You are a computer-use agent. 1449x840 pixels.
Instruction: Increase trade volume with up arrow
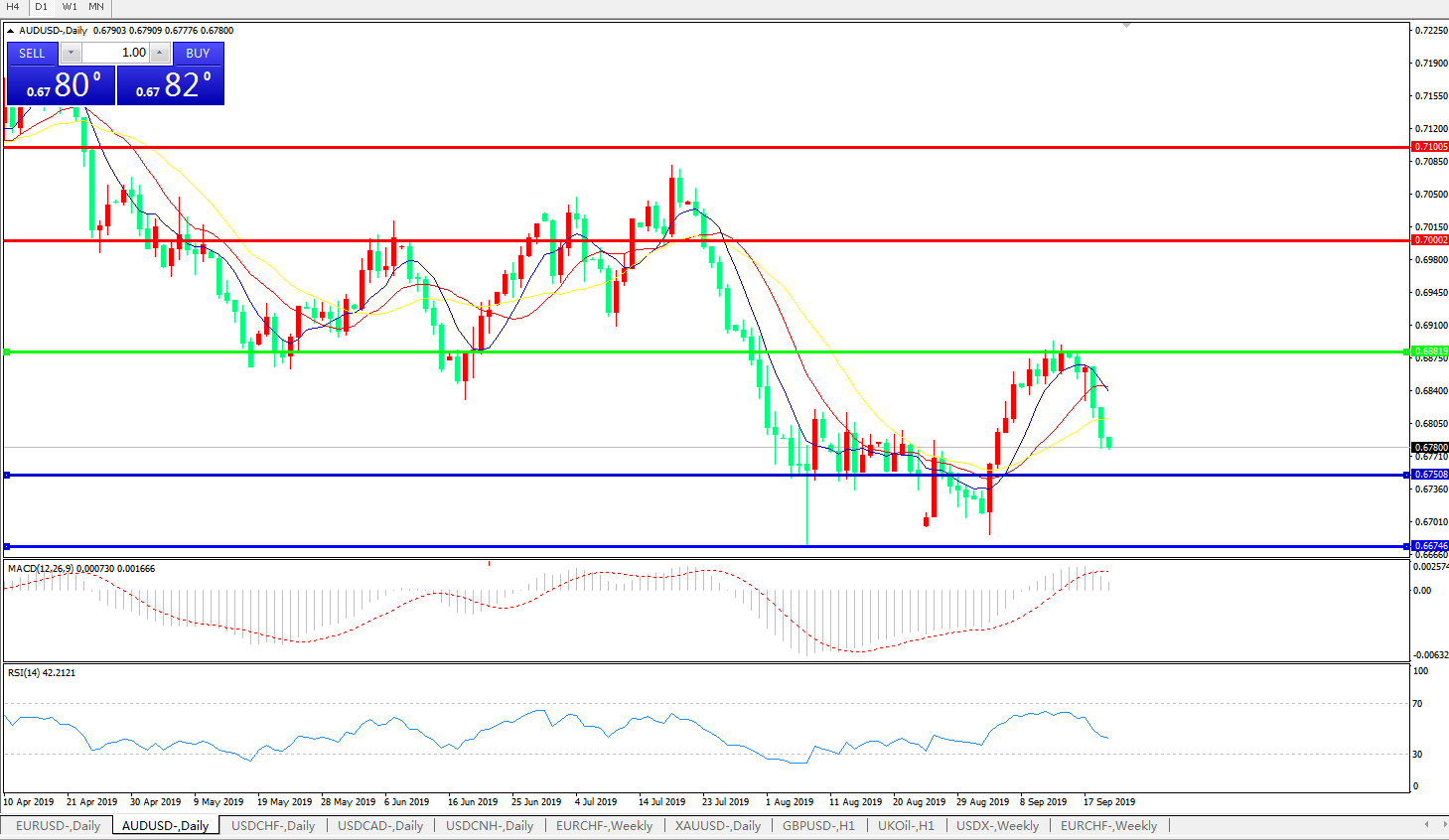tap(160, 53)
